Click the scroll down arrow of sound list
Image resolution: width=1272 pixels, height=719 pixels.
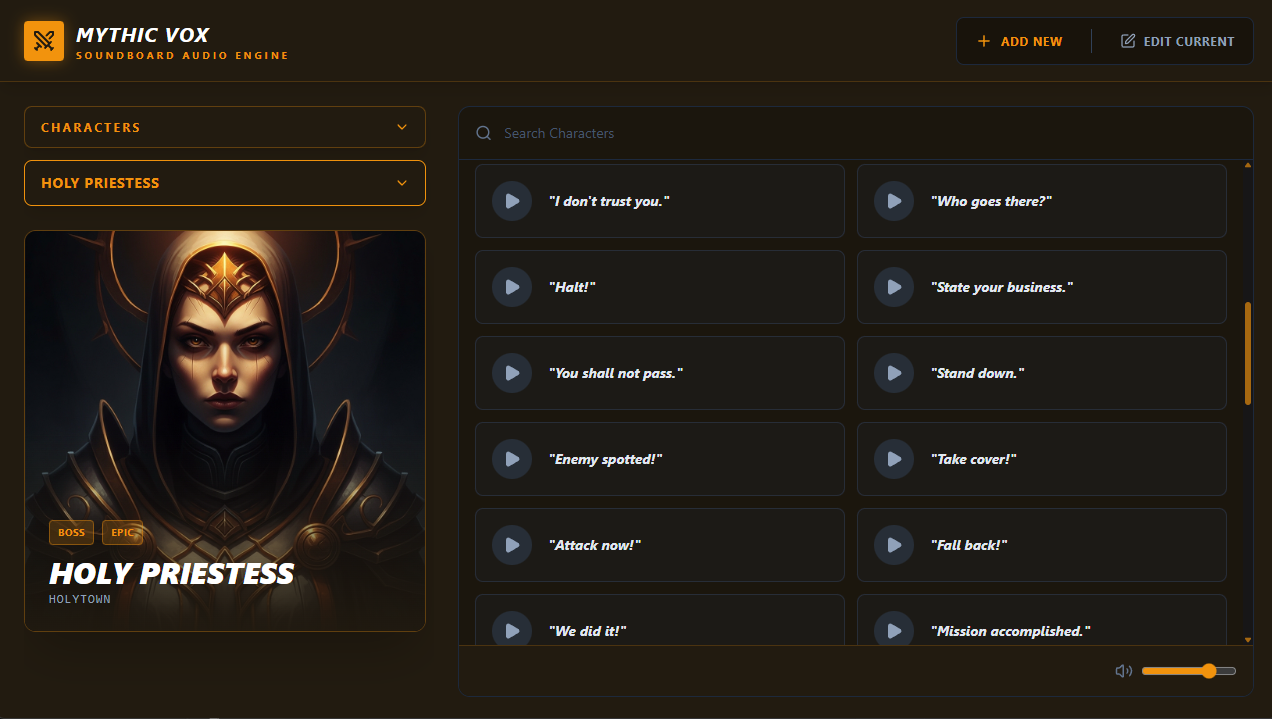pos(1247,639)
